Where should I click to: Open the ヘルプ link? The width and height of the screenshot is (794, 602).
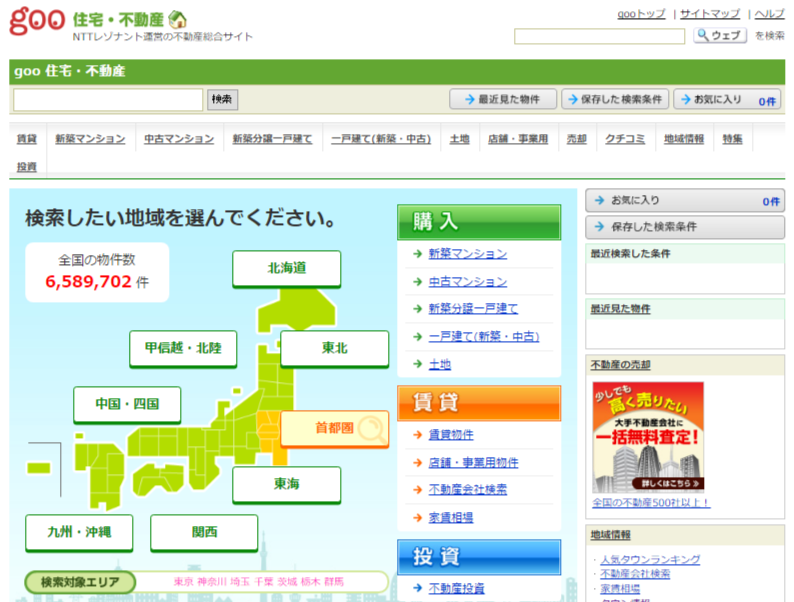coord(769,14)
